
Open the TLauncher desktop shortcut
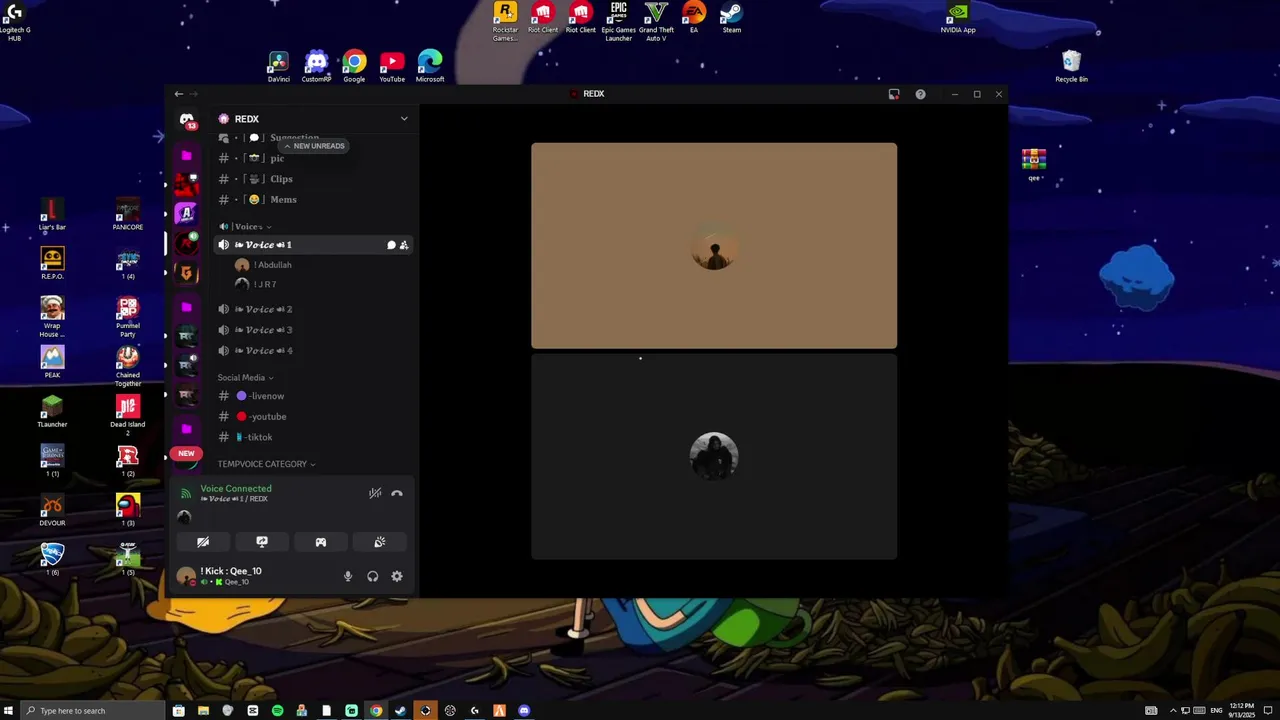pos(52,411)
